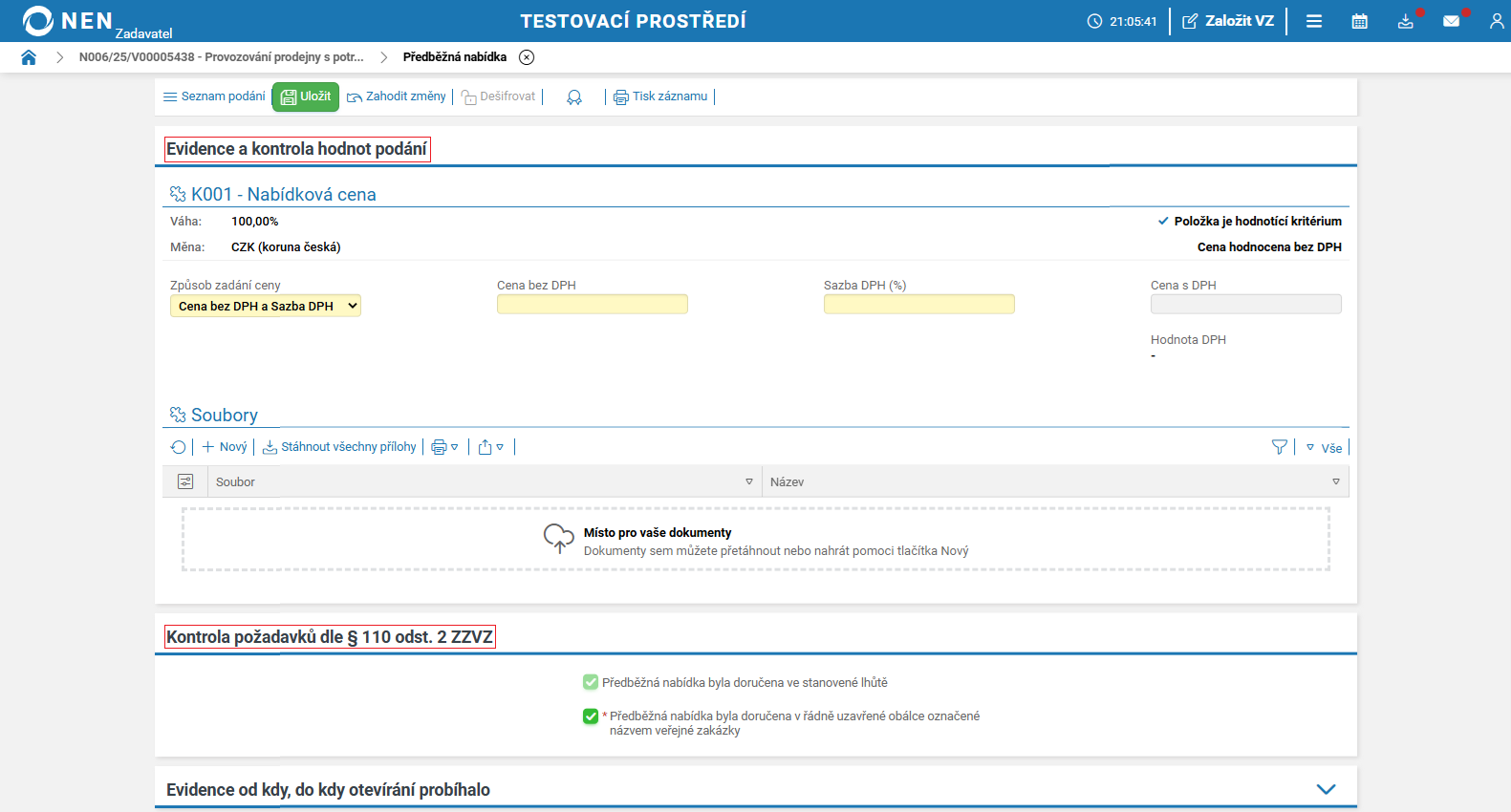Open the calendar icon in header
Image resolution: width=1511 pixels, height=812 pixels.
pos(1359,21)
